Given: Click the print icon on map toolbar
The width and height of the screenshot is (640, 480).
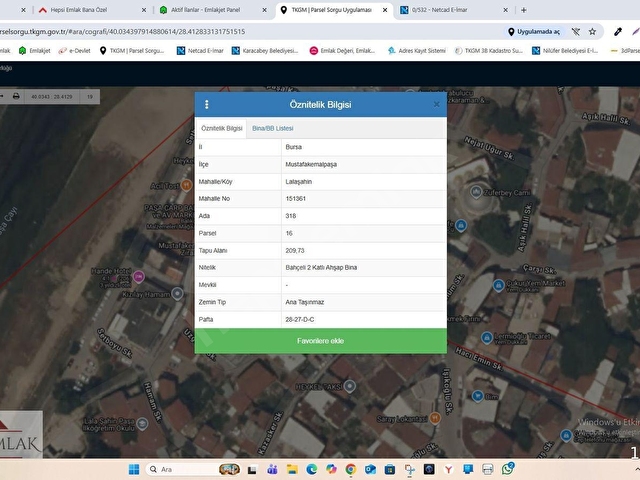Looking at the screenshot, I should point(16,96).
